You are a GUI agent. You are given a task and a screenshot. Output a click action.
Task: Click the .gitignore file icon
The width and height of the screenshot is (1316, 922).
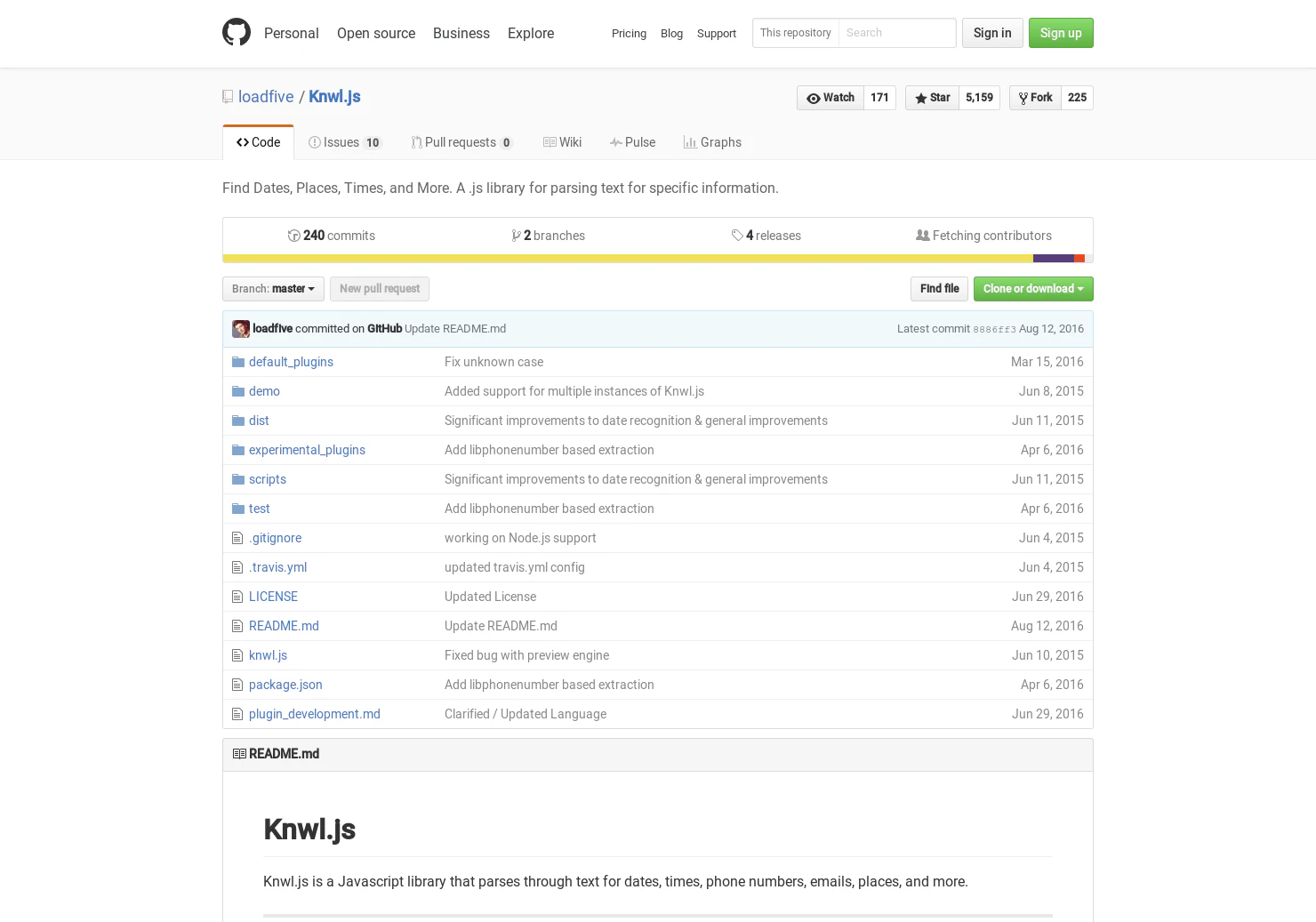tap(237, 538)
